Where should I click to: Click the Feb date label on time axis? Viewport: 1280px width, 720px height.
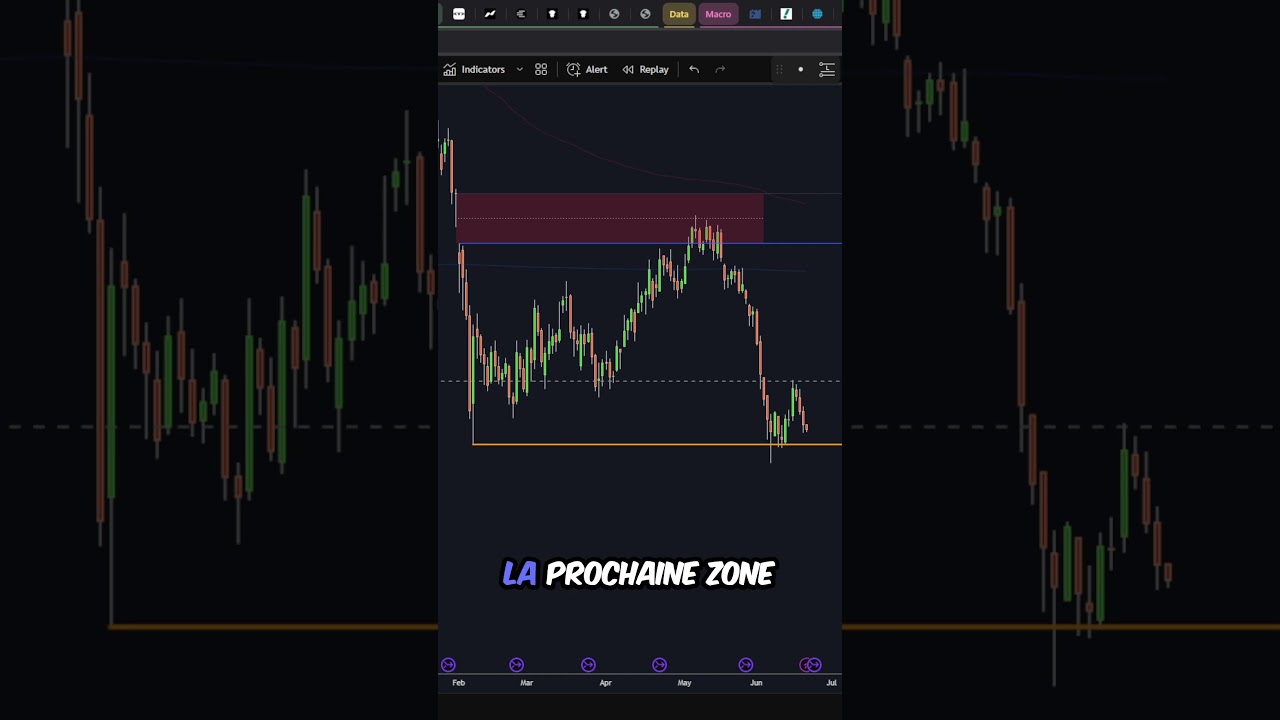pyautogui.click(x=458, y=683)
